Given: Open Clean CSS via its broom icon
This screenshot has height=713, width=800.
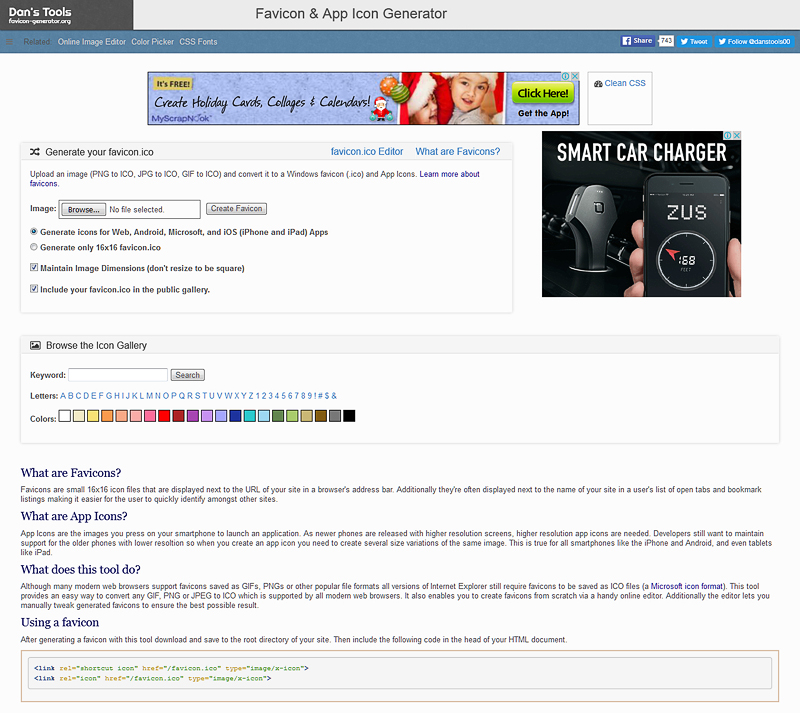Looking at the screenshot, I should click(x=599, y=84).
